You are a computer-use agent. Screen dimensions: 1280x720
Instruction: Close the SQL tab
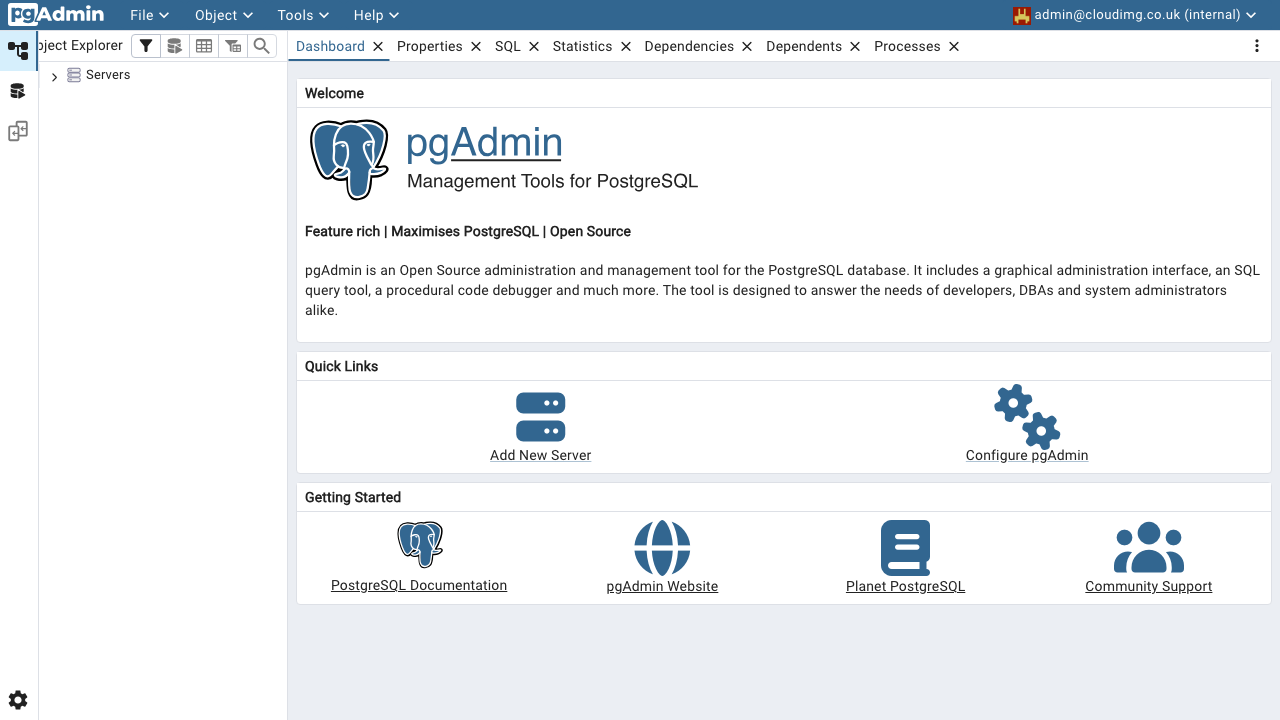pyautogui.click(x=534, y=46)
